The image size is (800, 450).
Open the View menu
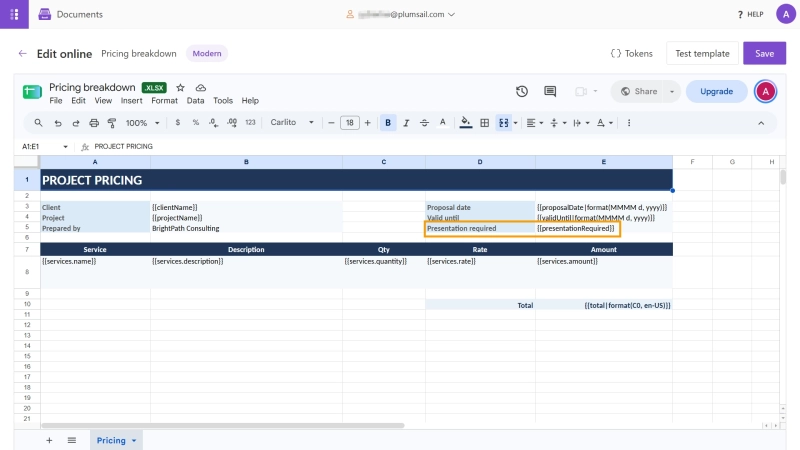[x=103, y=101]
